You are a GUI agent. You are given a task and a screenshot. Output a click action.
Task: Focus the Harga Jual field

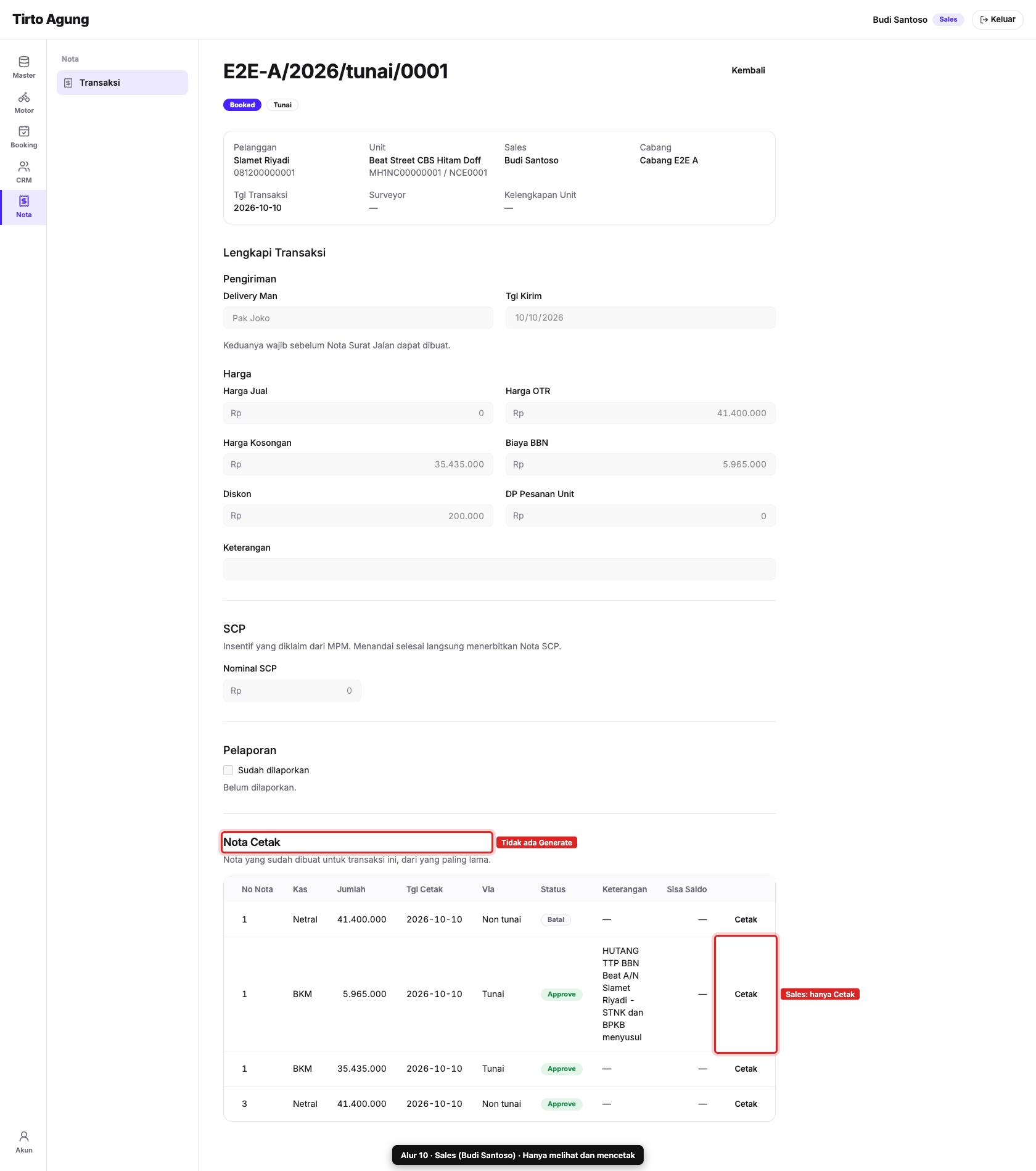coord(358,413)
